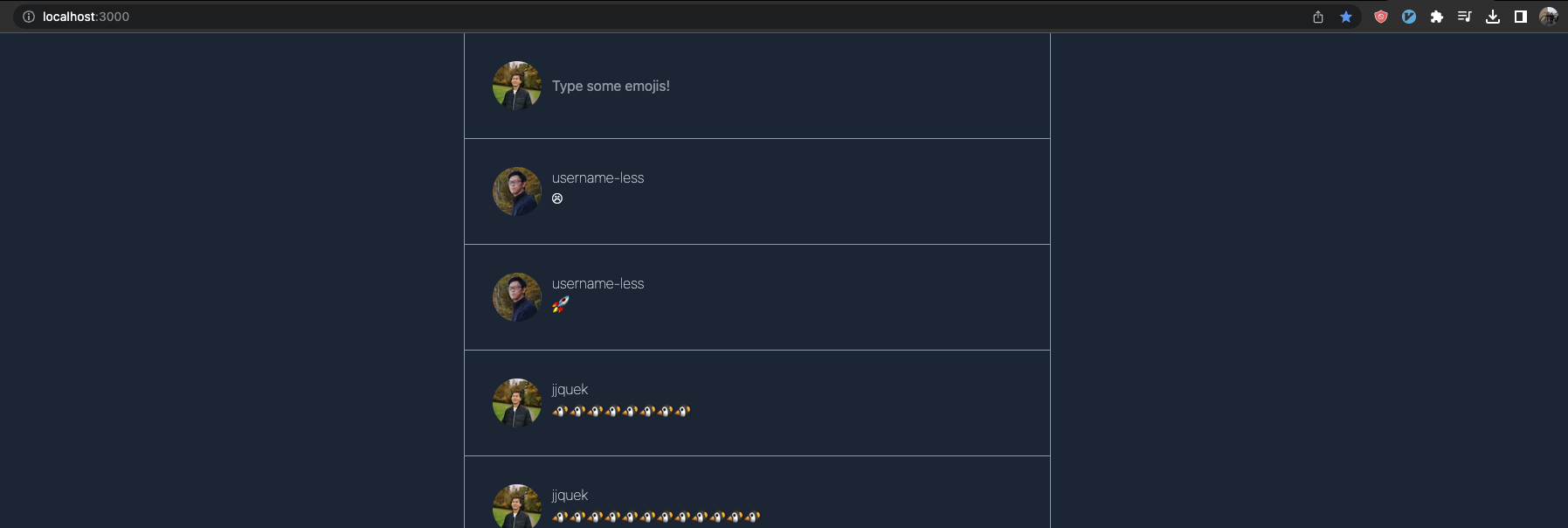Viewport: 1568px width, 528px height.
Task: Click the site information icon in address bar
Action: pos(28,17)
